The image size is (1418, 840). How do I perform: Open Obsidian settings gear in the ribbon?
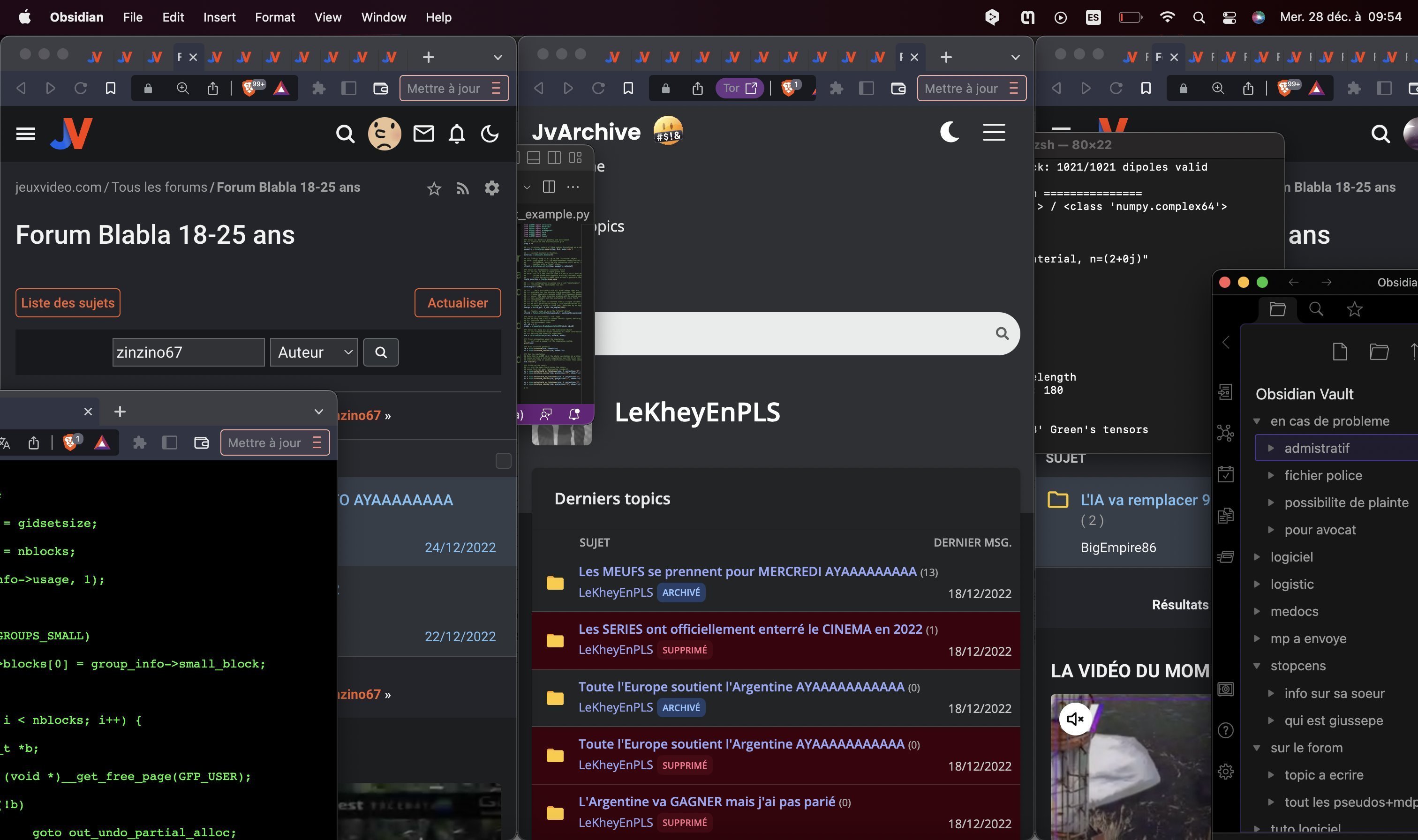coord(1226,771)
